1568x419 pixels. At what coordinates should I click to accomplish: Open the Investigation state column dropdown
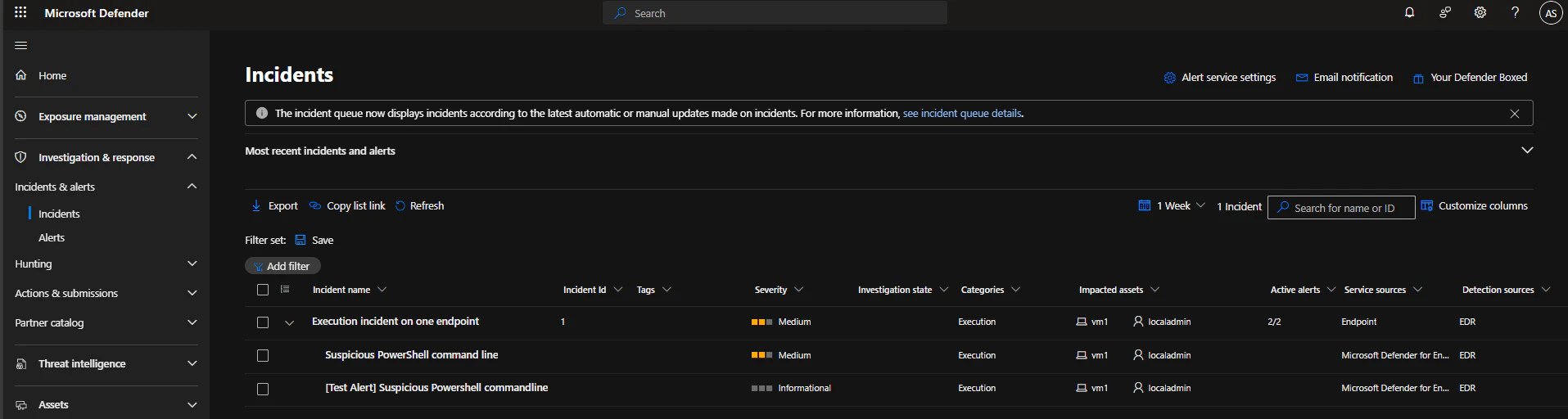coord(943,290)
